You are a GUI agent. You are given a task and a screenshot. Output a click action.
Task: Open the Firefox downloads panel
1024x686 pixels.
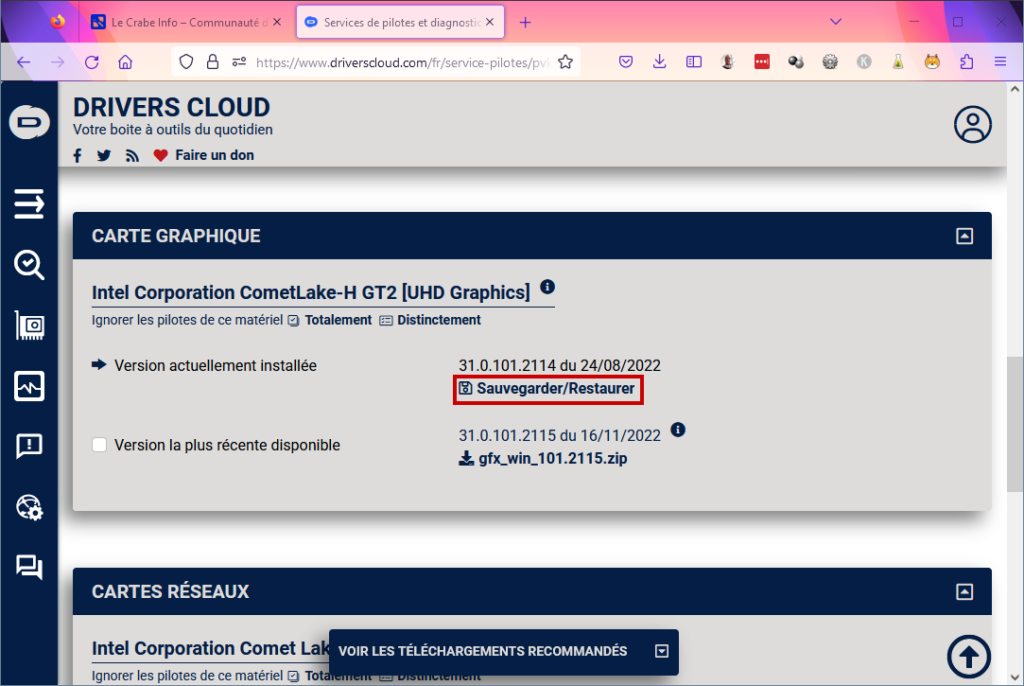point(660,62)
